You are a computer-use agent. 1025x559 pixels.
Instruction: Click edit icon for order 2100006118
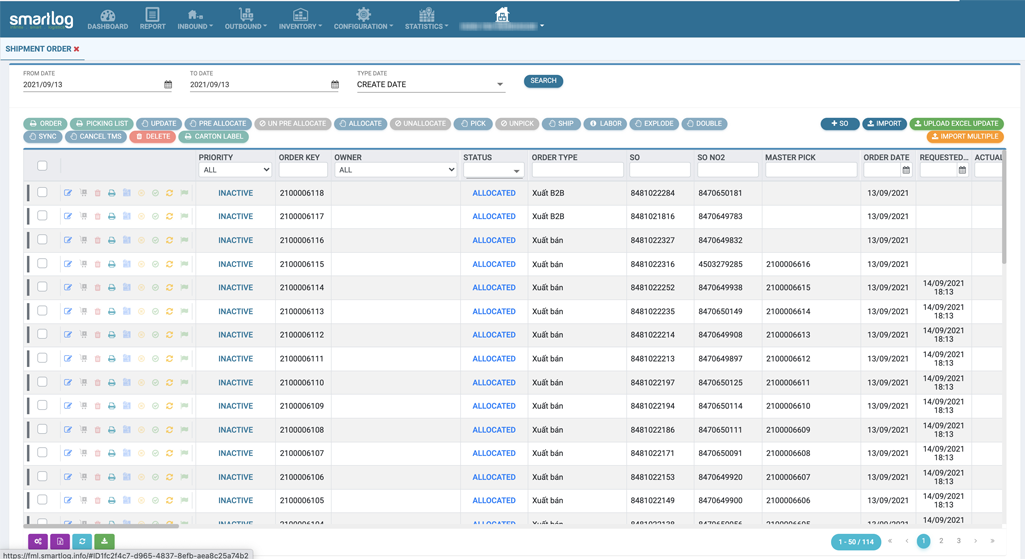point(68,193)
